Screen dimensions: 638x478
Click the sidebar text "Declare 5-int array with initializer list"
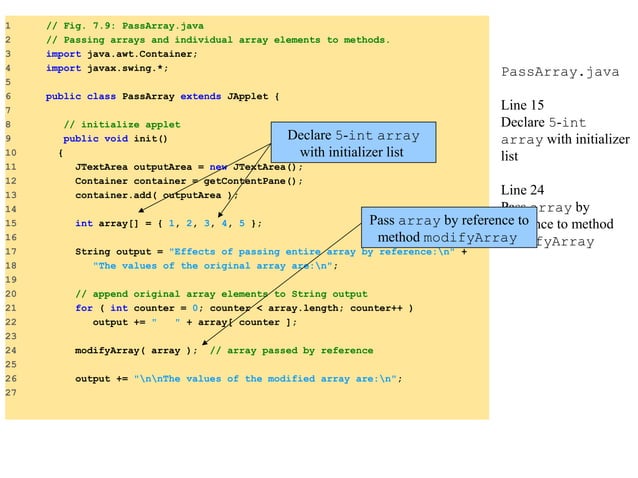click(x=566, y=139)
